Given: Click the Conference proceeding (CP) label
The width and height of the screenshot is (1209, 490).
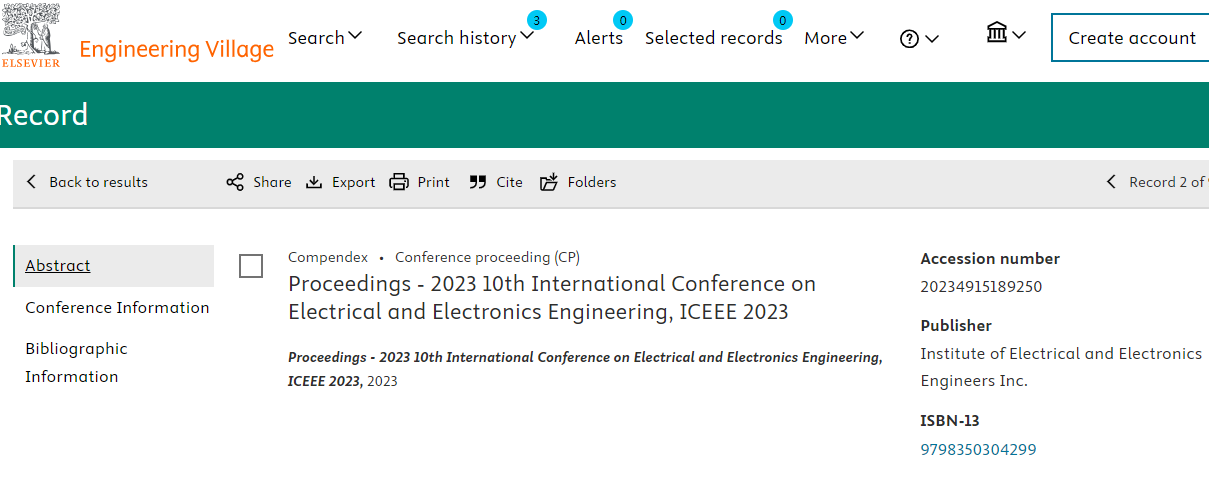Looking at the screenshot, I should (487, 257).
